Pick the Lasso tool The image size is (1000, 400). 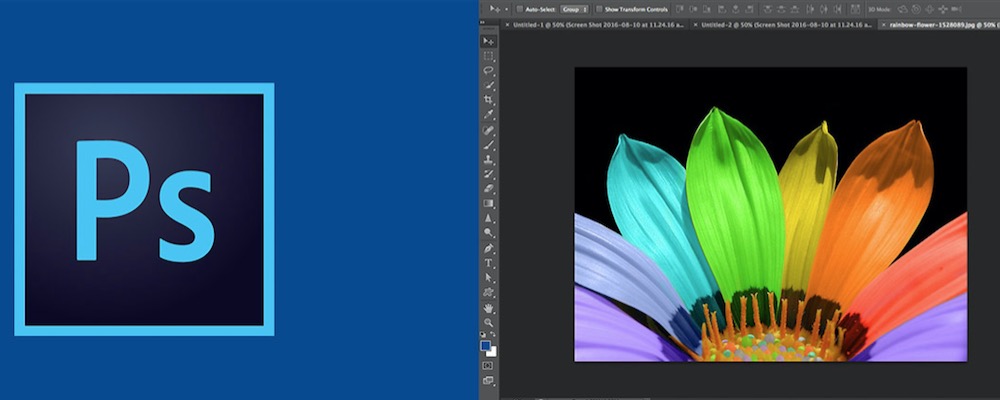click(488, 71)
